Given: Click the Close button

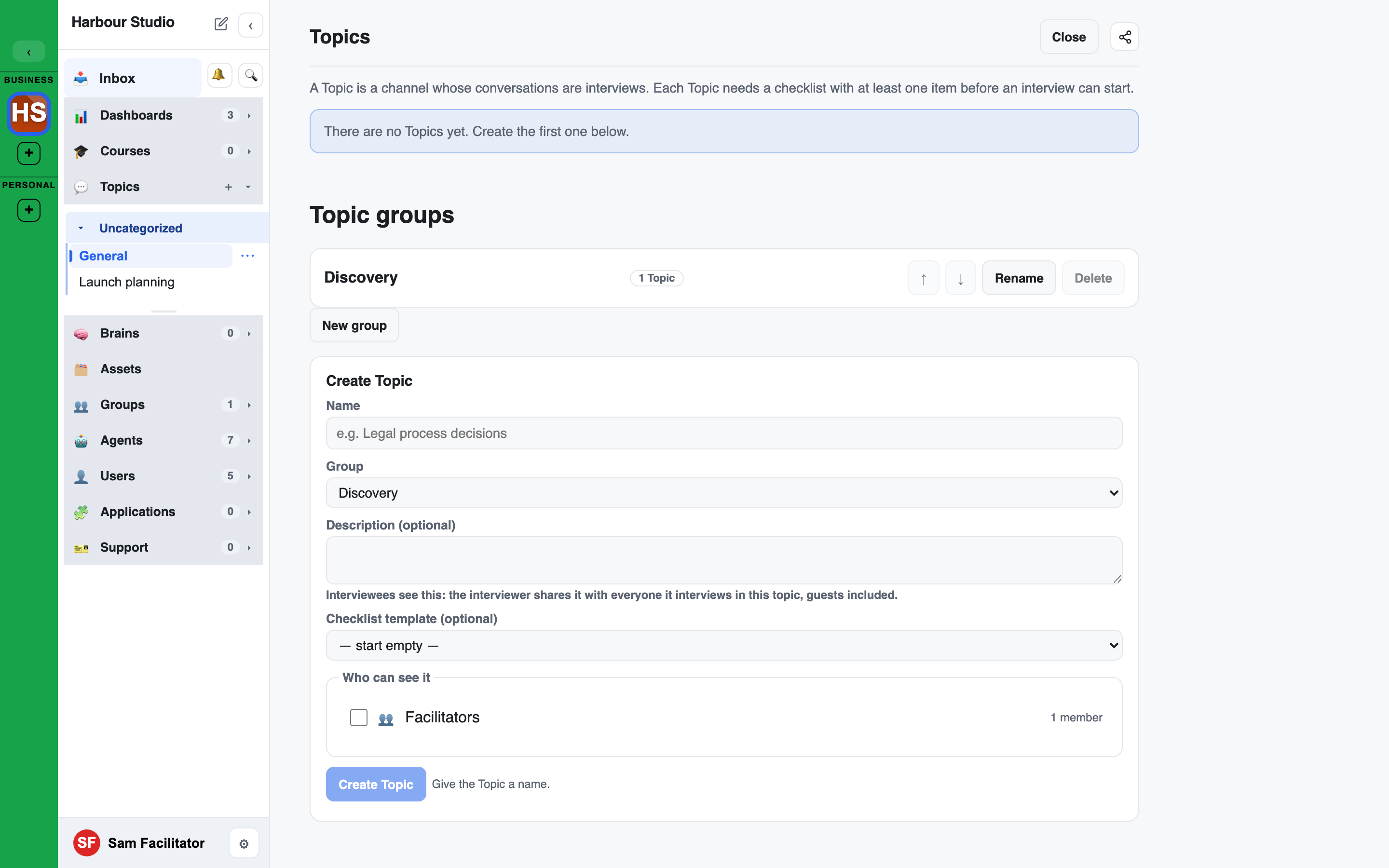Looking at the screenshot, I should point(1069,37).
